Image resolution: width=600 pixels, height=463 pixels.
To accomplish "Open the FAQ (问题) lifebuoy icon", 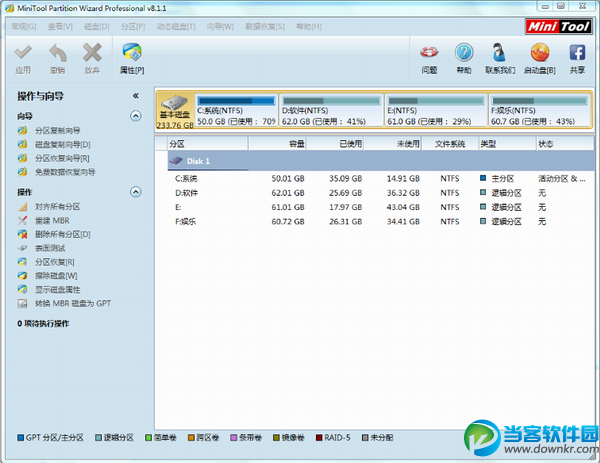I will (429, 52).
